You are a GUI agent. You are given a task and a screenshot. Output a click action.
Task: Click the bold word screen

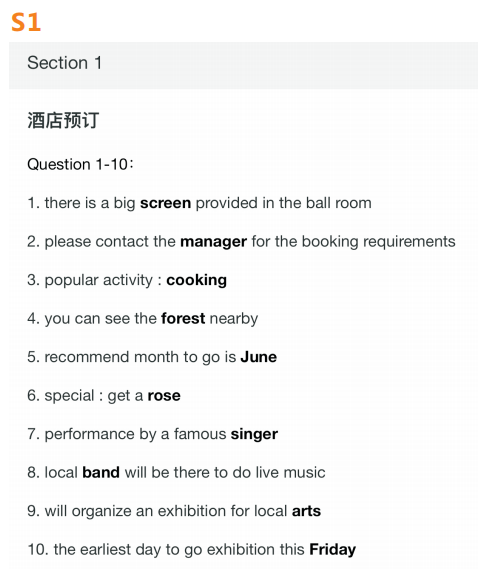pos(165,203)
